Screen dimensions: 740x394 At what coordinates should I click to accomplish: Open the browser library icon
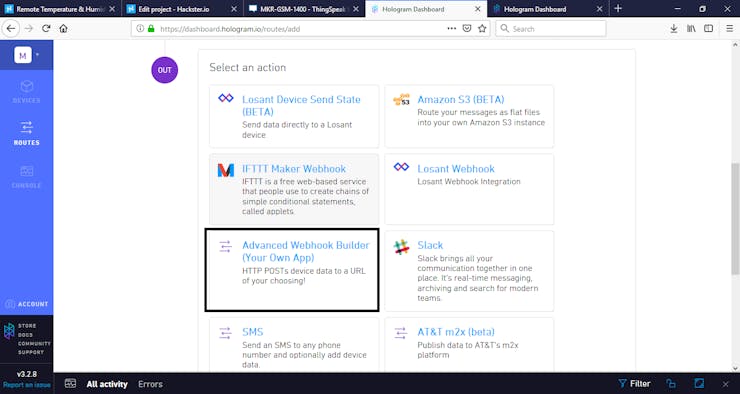pyautogui.click(x=691, y=29)
